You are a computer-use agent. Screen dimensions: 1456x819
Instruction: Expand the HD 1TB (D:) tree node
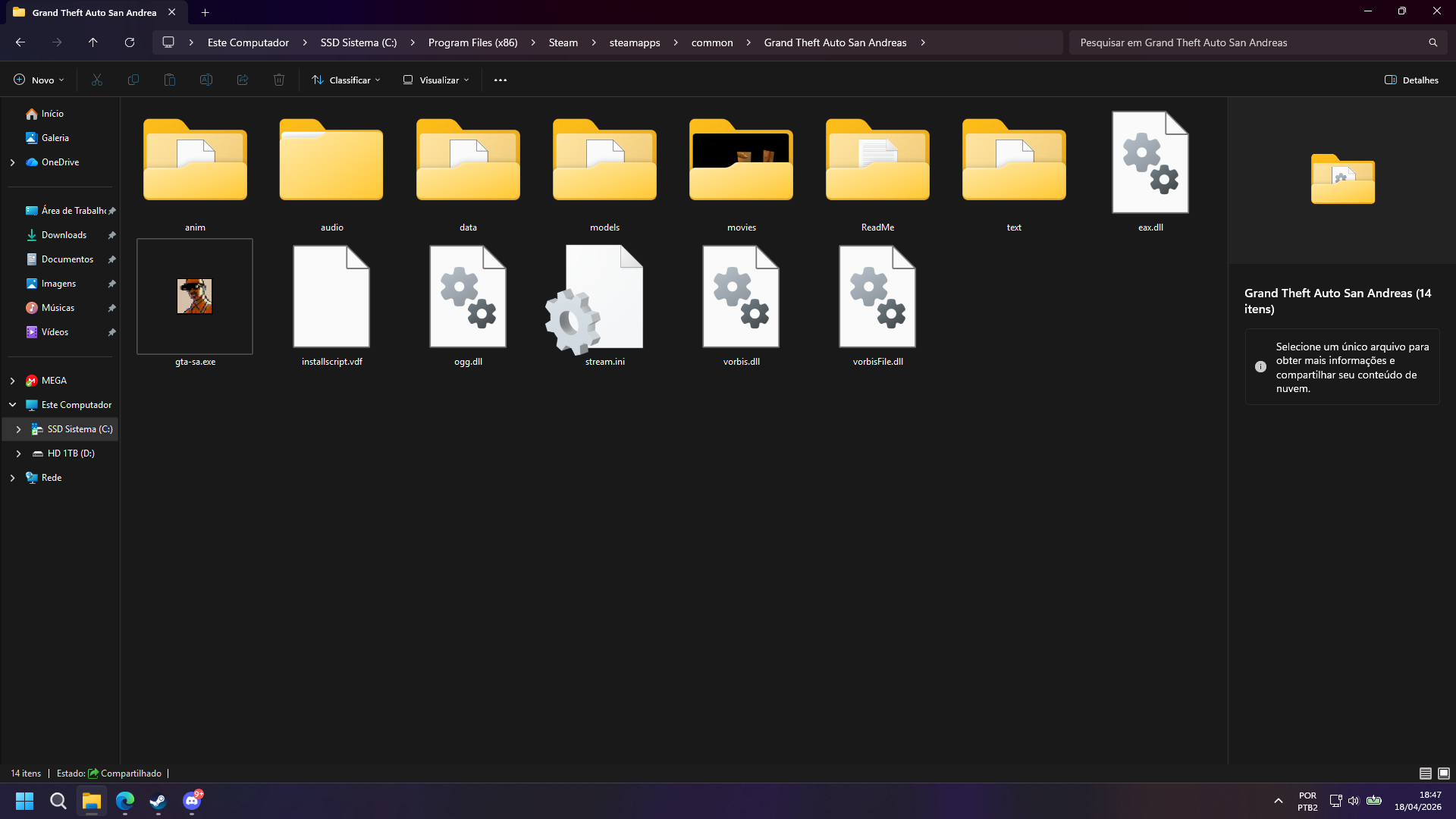tap(18, 453)
